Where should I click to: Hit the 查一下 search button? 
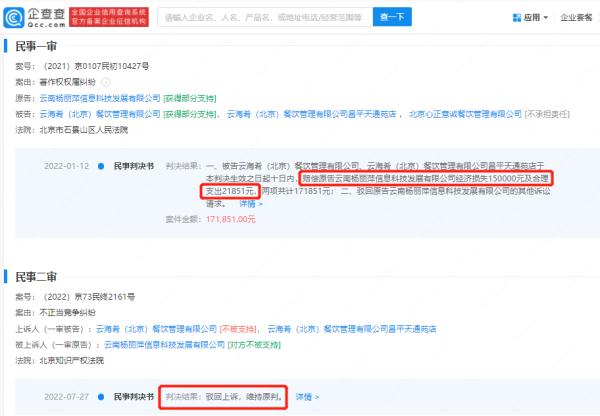pos(392,17)
